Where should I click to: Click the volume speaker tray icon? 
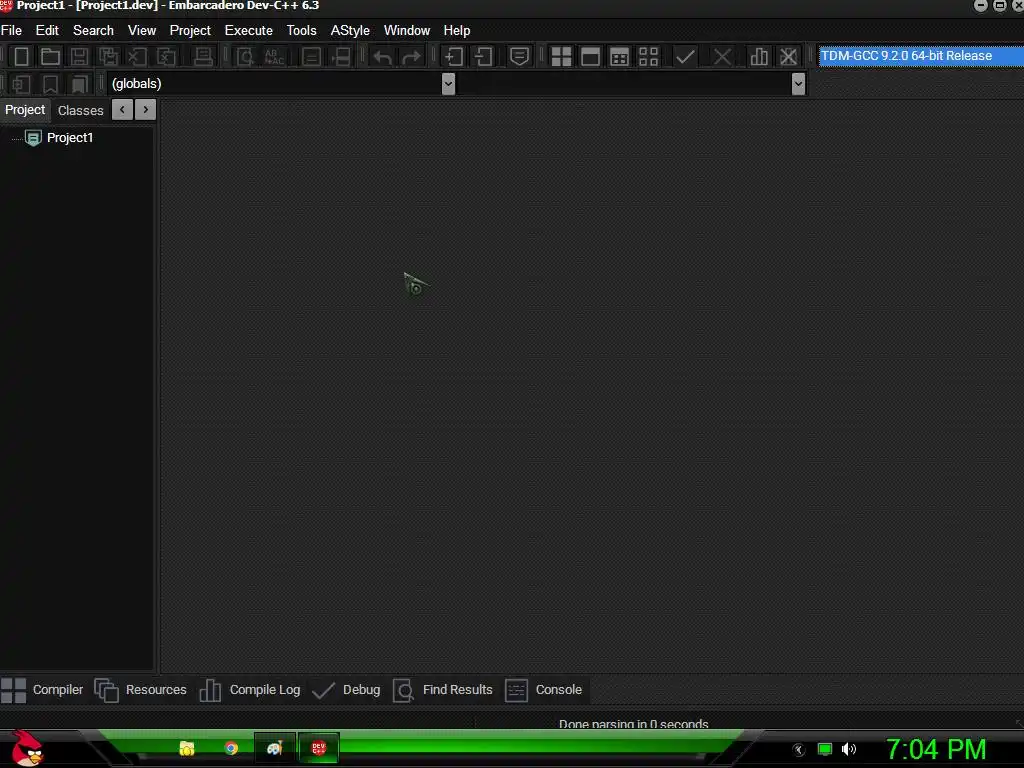(x=849, y=749)
